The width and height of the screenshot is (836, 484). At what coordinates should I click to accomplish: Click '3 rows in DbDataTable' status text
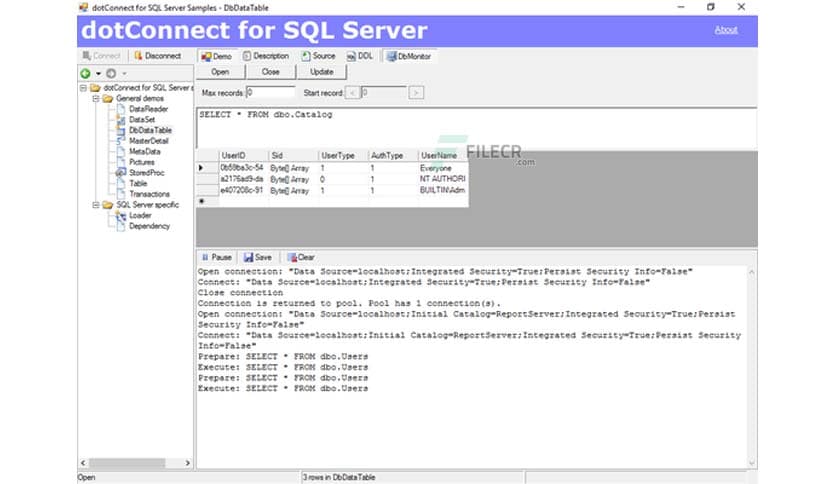pos(339,477)
